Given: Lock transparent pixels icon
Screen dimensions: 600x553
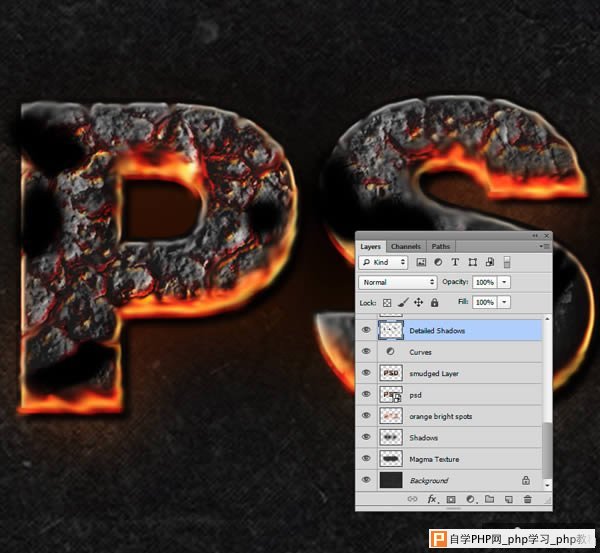Looking at the screenshot, I should click(387, 303).
